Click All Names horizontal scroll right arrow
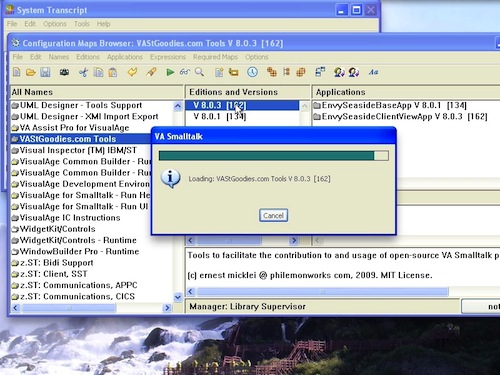The width and height of the screenshot is (500, 375). pos(167,308)
